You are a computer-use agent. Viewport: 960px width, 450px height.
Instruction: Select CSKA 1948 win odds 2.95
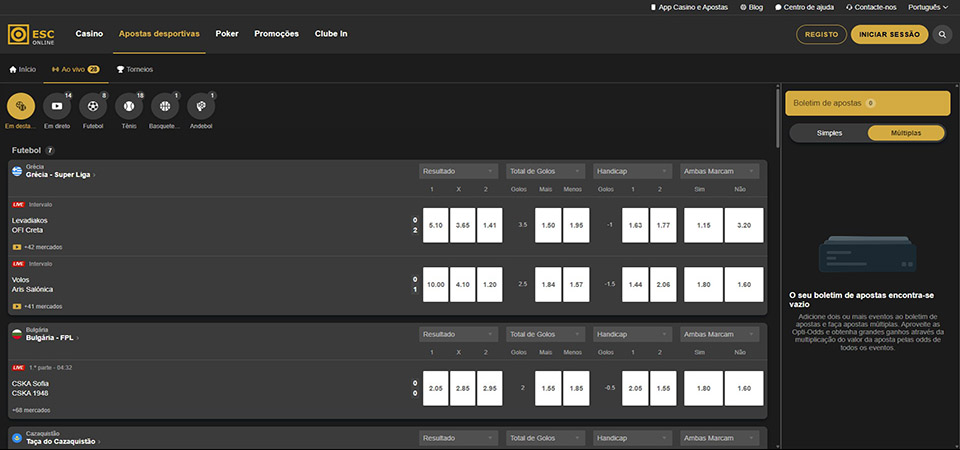(x=490, y=388)
